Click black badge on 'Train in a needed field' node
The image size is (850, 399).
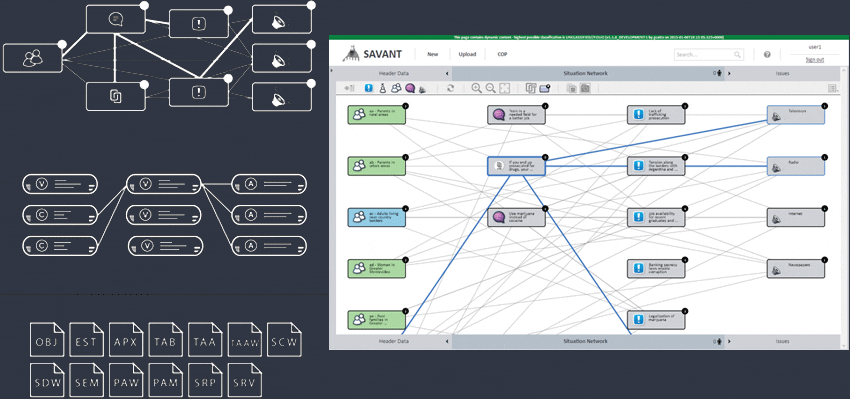click(x=545, y=106)
